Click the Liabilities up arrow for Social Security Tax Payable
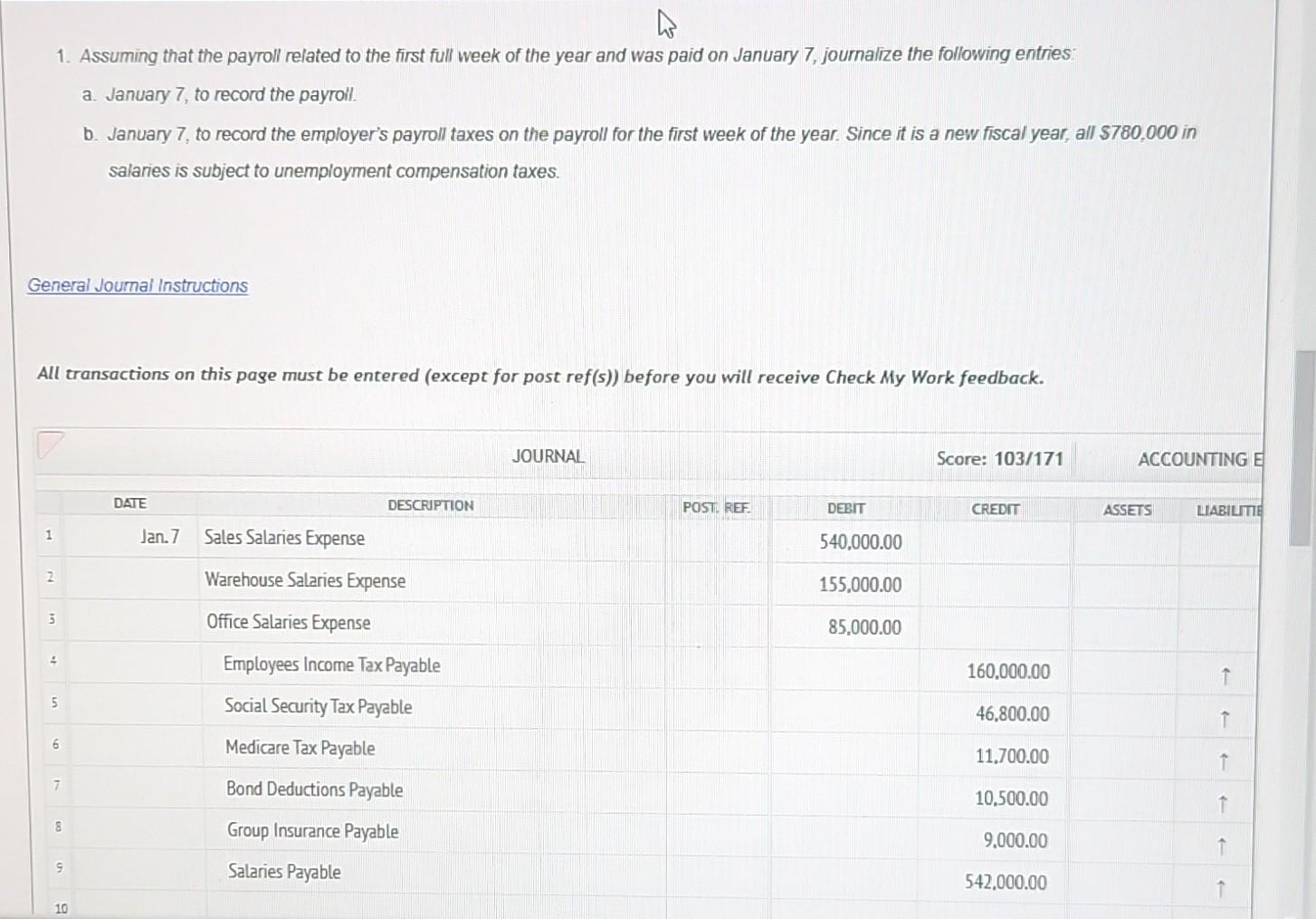 [x=1225, y=718]
